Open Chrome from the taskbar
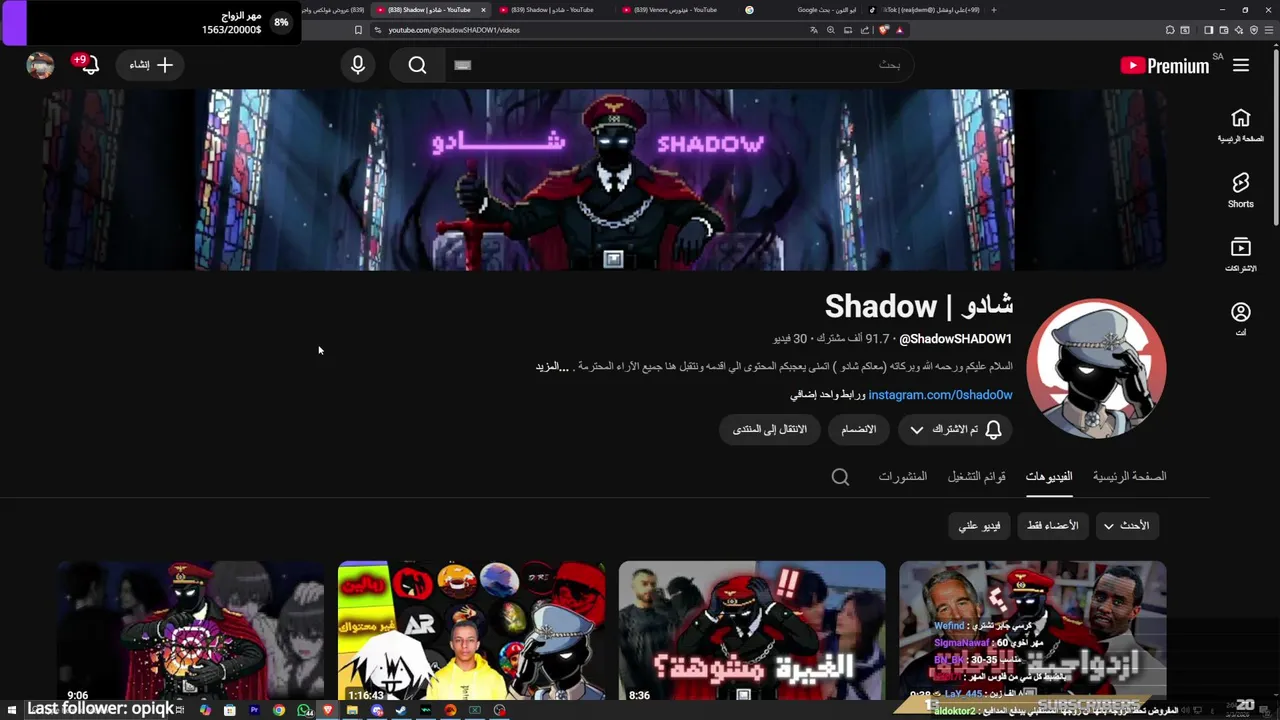The width and height of the screenshot is (1280, 720). tap(279, 710)
